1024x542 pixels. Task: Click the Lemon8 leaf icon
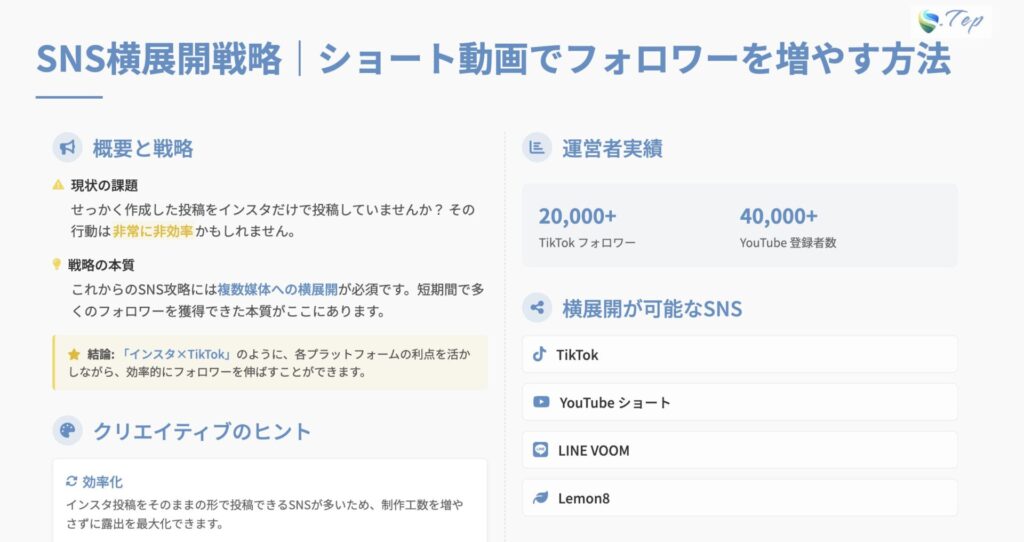tap(541, 498)
